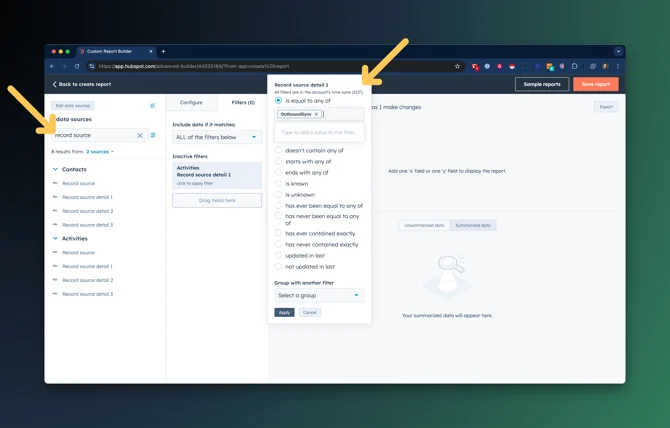Select the 'is known' radio

coord(278,184)
